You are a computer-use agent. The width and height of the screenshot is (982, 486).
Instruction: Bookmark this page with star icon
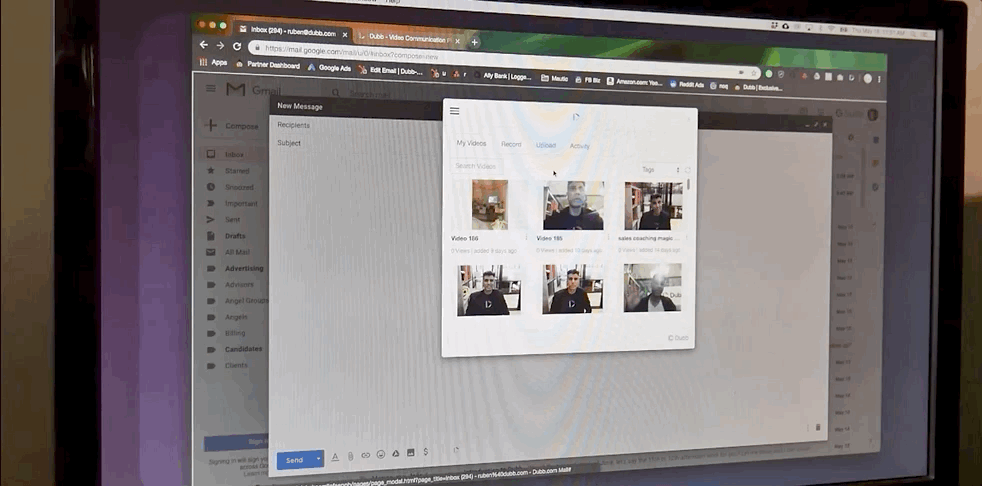pyautogui.click(x=754, y=73)
